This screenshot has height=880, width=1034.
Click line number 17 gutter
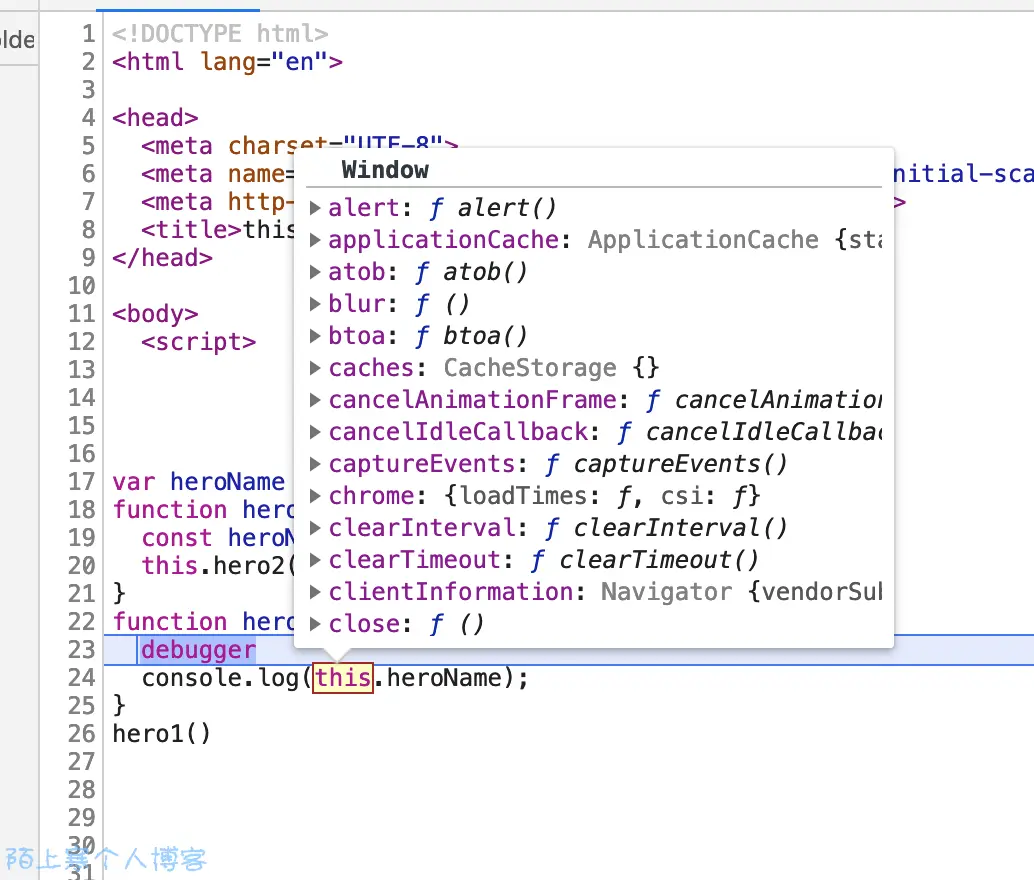[82, 482]
